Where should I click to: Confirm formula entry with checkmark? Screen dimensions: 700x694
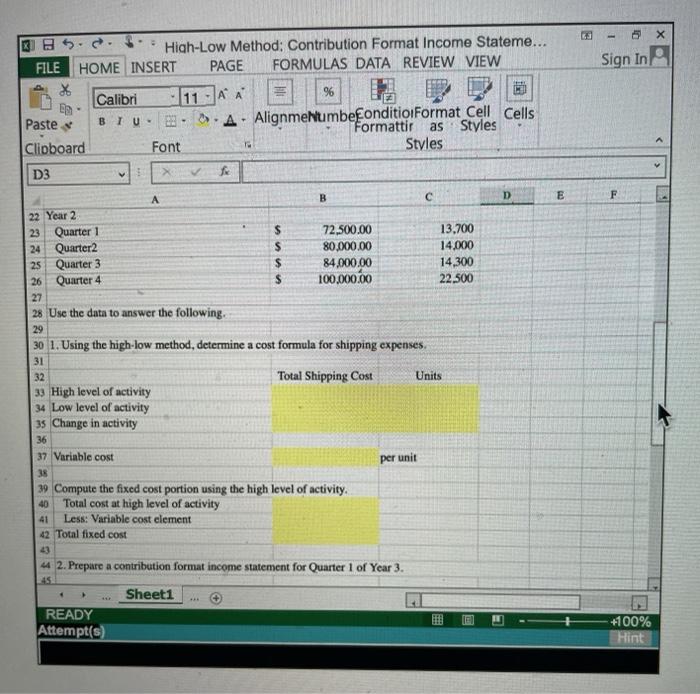(x=195, y=171)
